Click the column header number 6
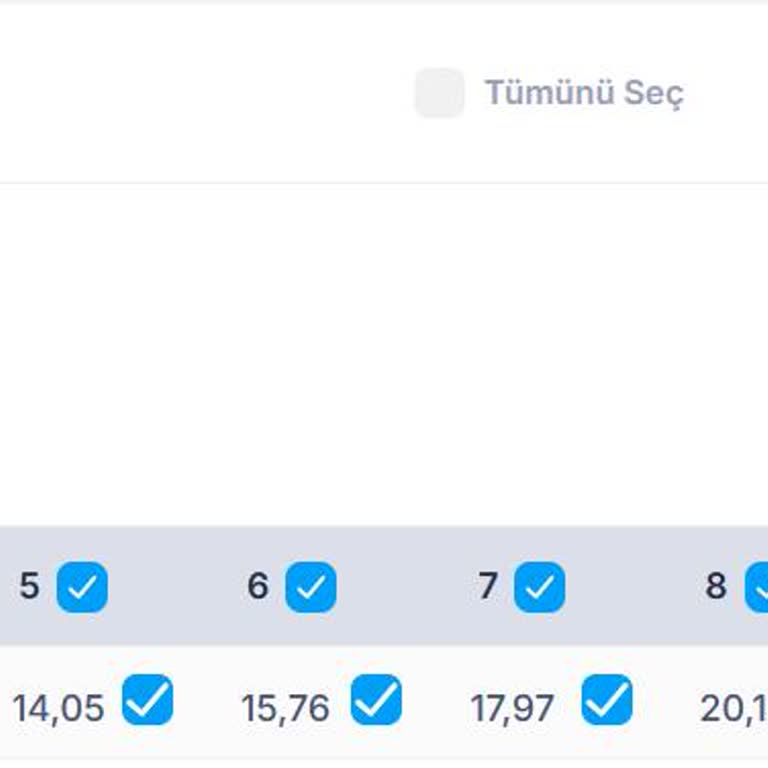Screen dimensions: 768x768 pyautogui.click(x=258, y=586)
